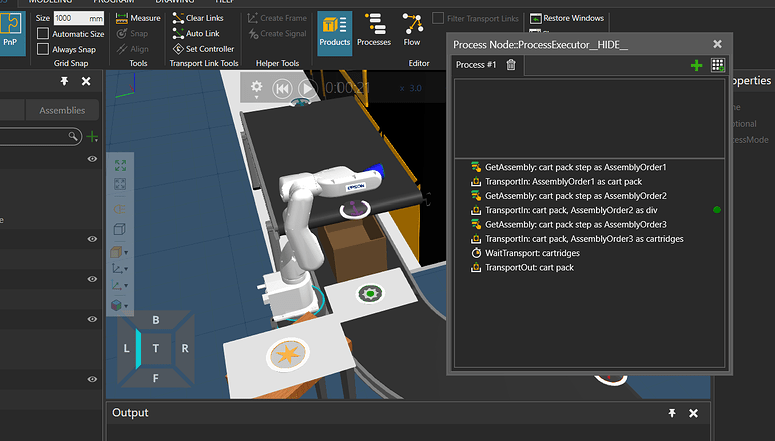Select view cube Right face R
This screenshot has width=775, height=441.
(x=184, y=349)
